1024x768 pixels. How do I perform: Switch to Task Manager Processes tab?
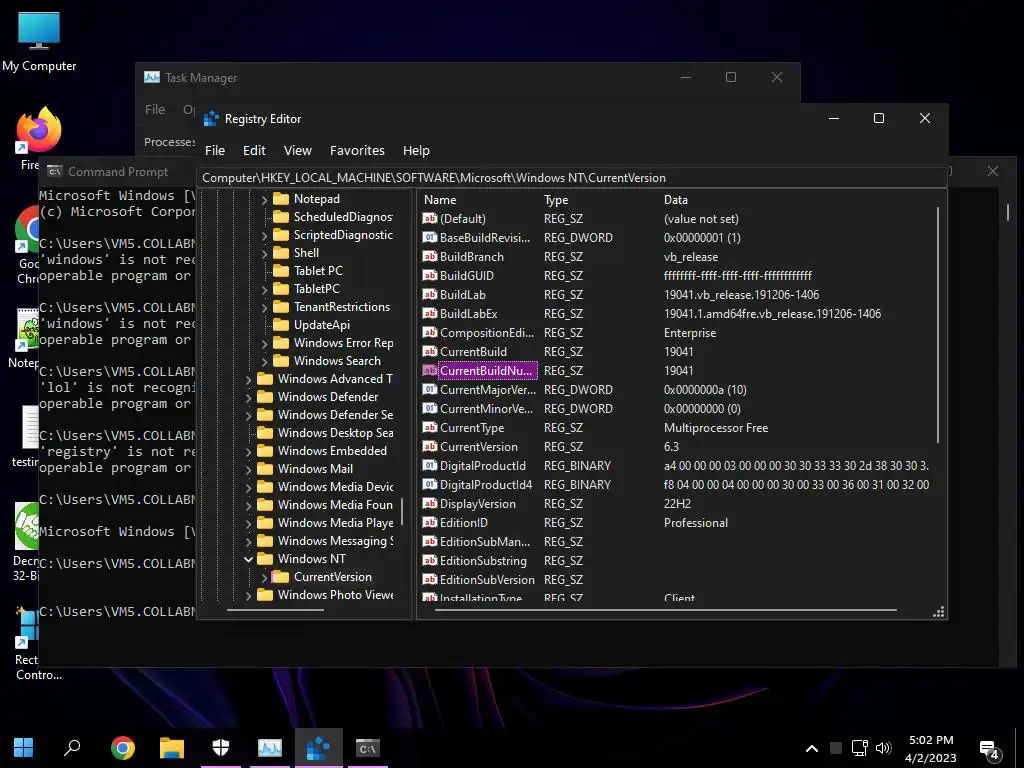coord(169,142)
